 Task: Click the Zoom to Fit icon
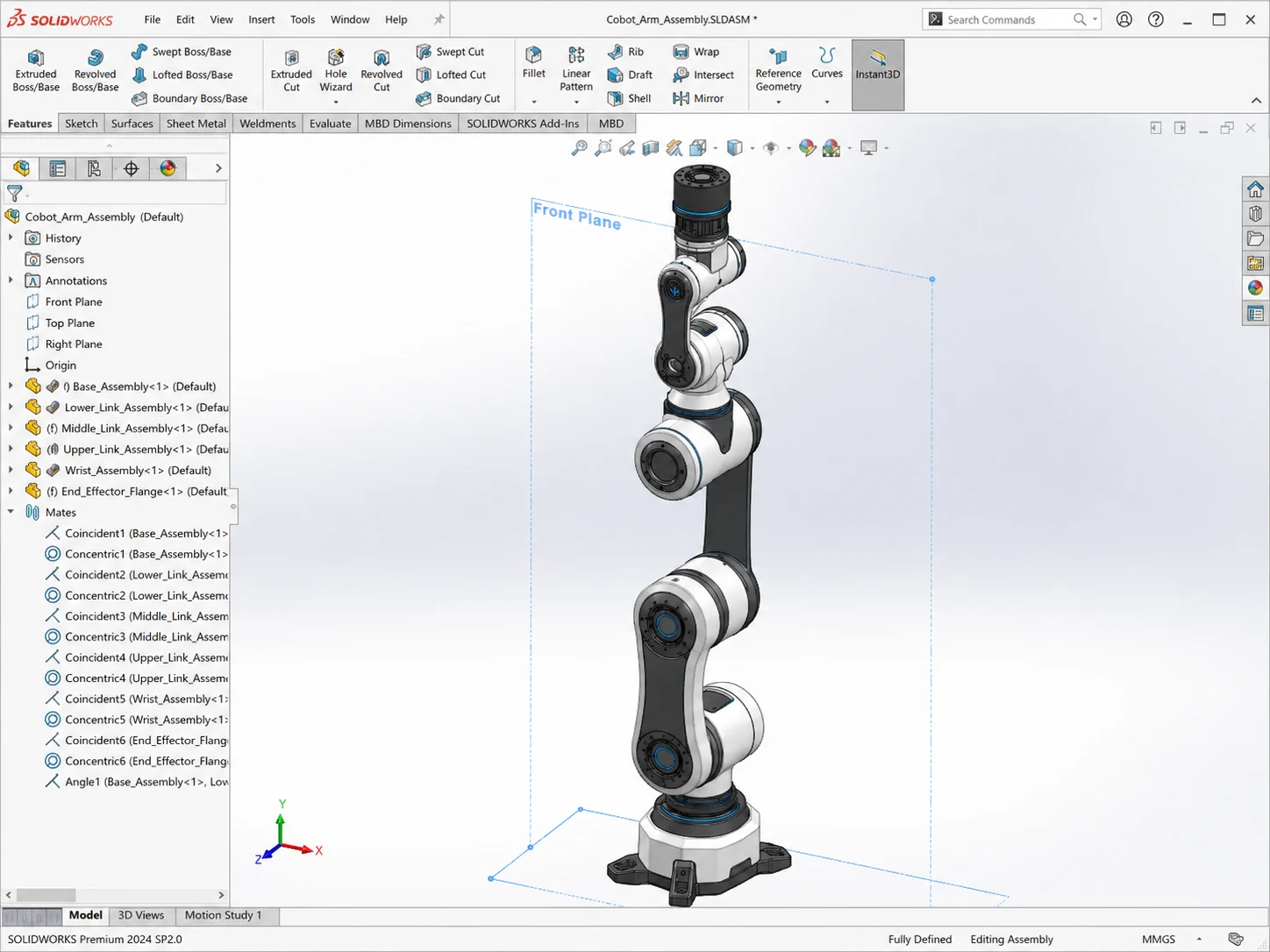[x=579, y=148]
